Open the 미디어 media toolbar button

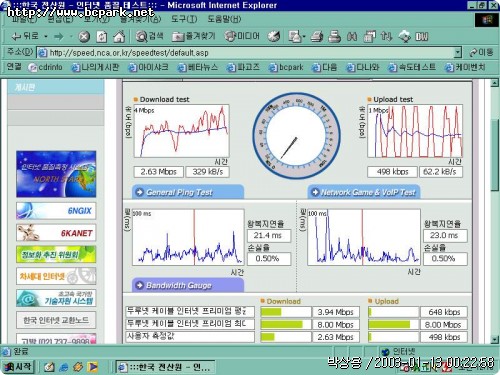(242, 36)
